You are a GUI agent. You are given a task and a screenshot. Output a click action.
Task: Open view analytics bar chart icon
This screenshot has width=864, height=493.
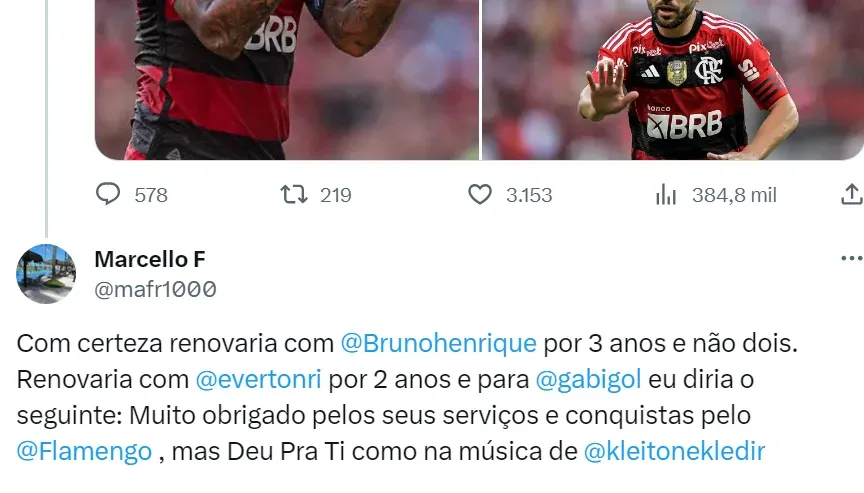pos(666,194)
